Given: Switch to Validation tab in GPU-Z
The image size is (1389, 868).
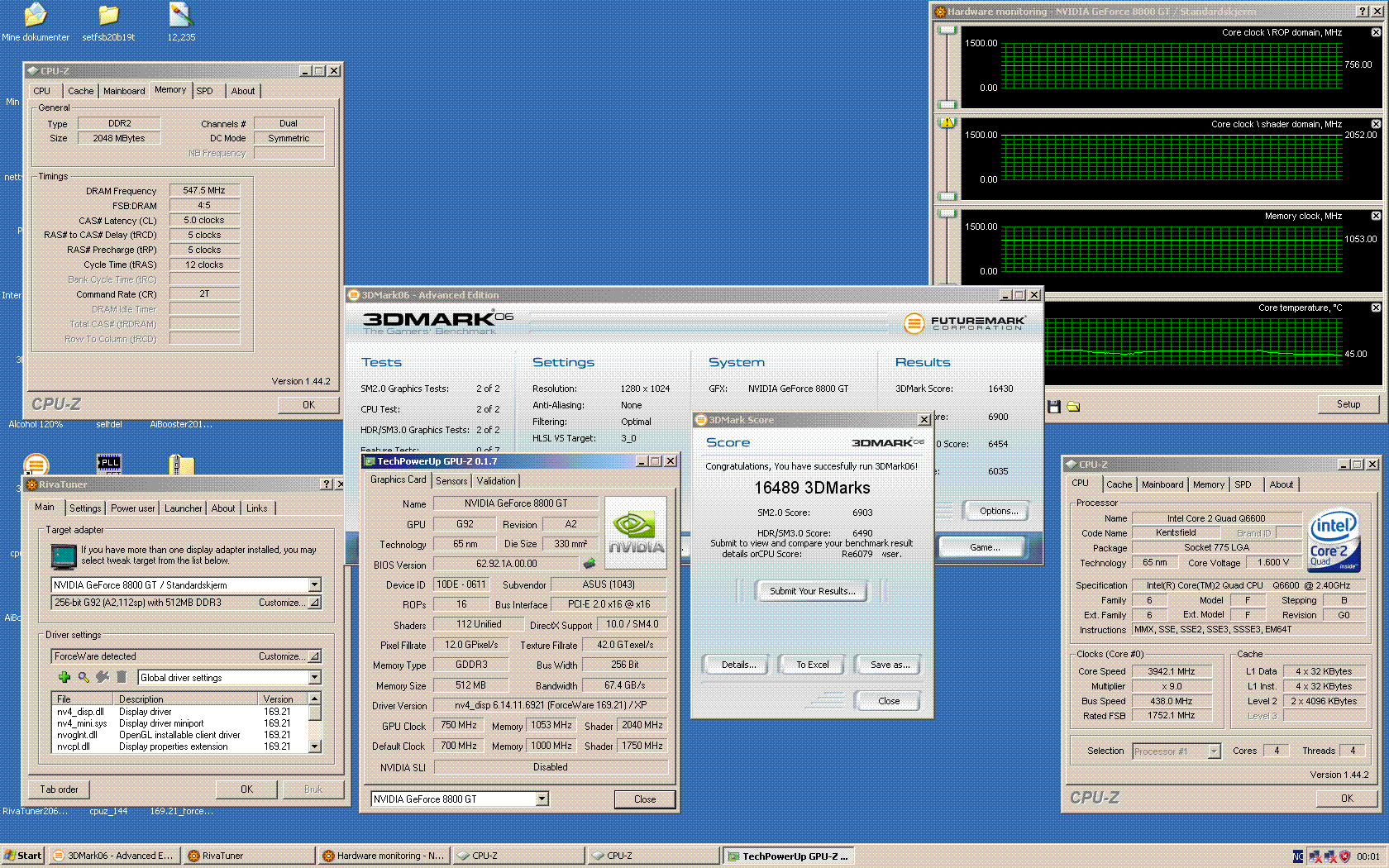Looking at the screenshot, I should pos(496,481).
